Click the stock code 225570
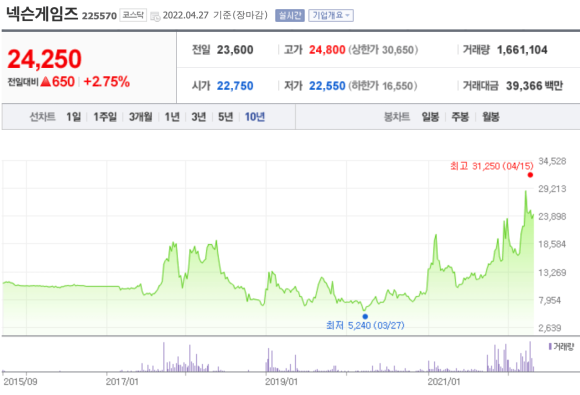The width and height of the screenshot is (580, 395). [x=99, y=16]
